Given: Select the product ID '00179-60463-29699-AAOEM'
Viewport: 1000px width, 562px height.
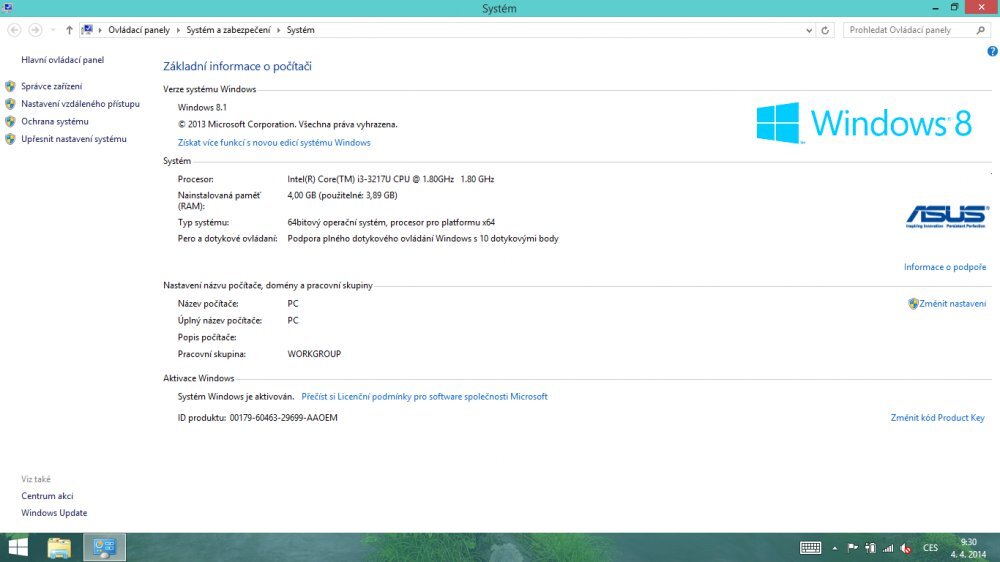Looking at the screenshot, I should coord(284,418).
